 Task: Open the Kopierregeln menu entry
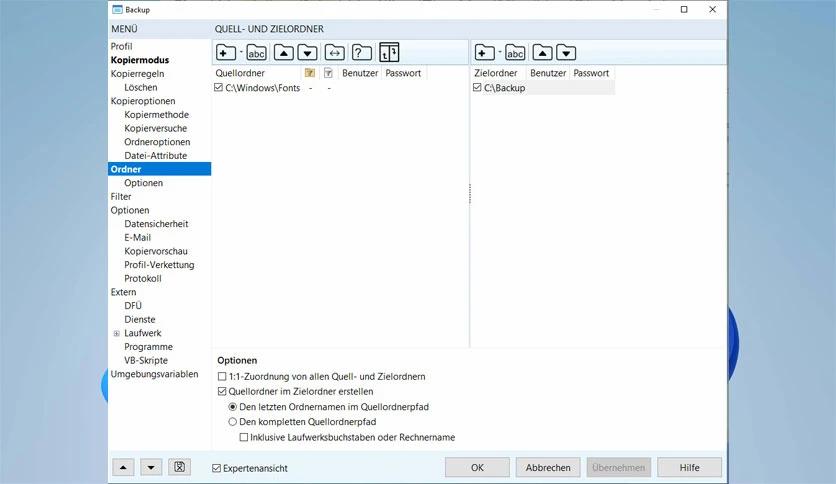pos(137,74)
